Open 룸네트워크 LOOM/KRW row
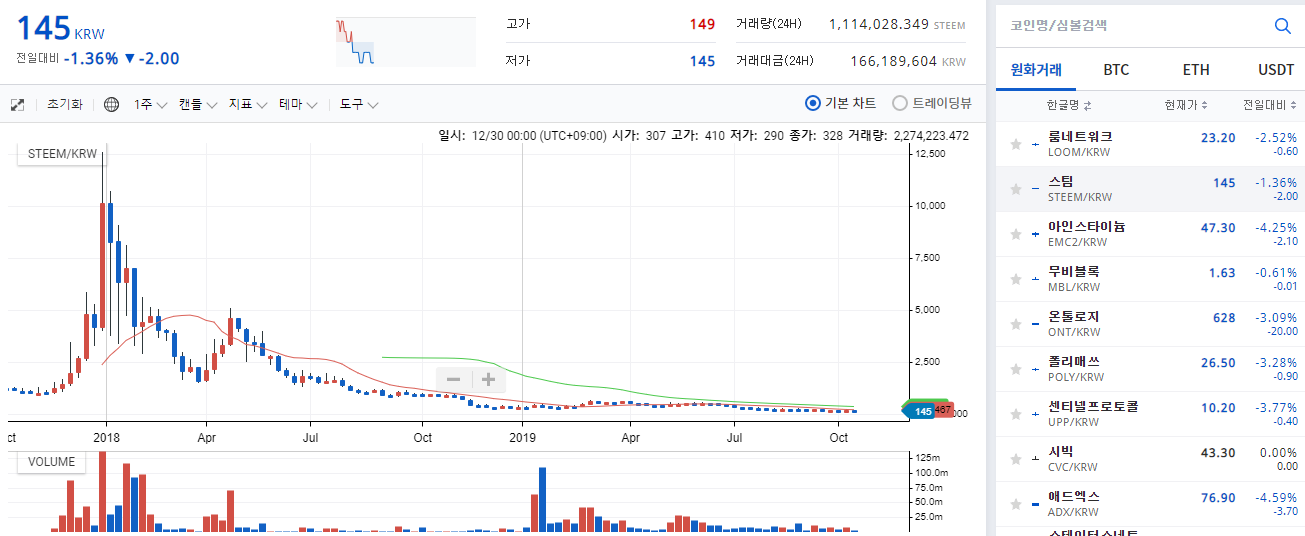1305x536 pixels. [x=1150, y=144]
